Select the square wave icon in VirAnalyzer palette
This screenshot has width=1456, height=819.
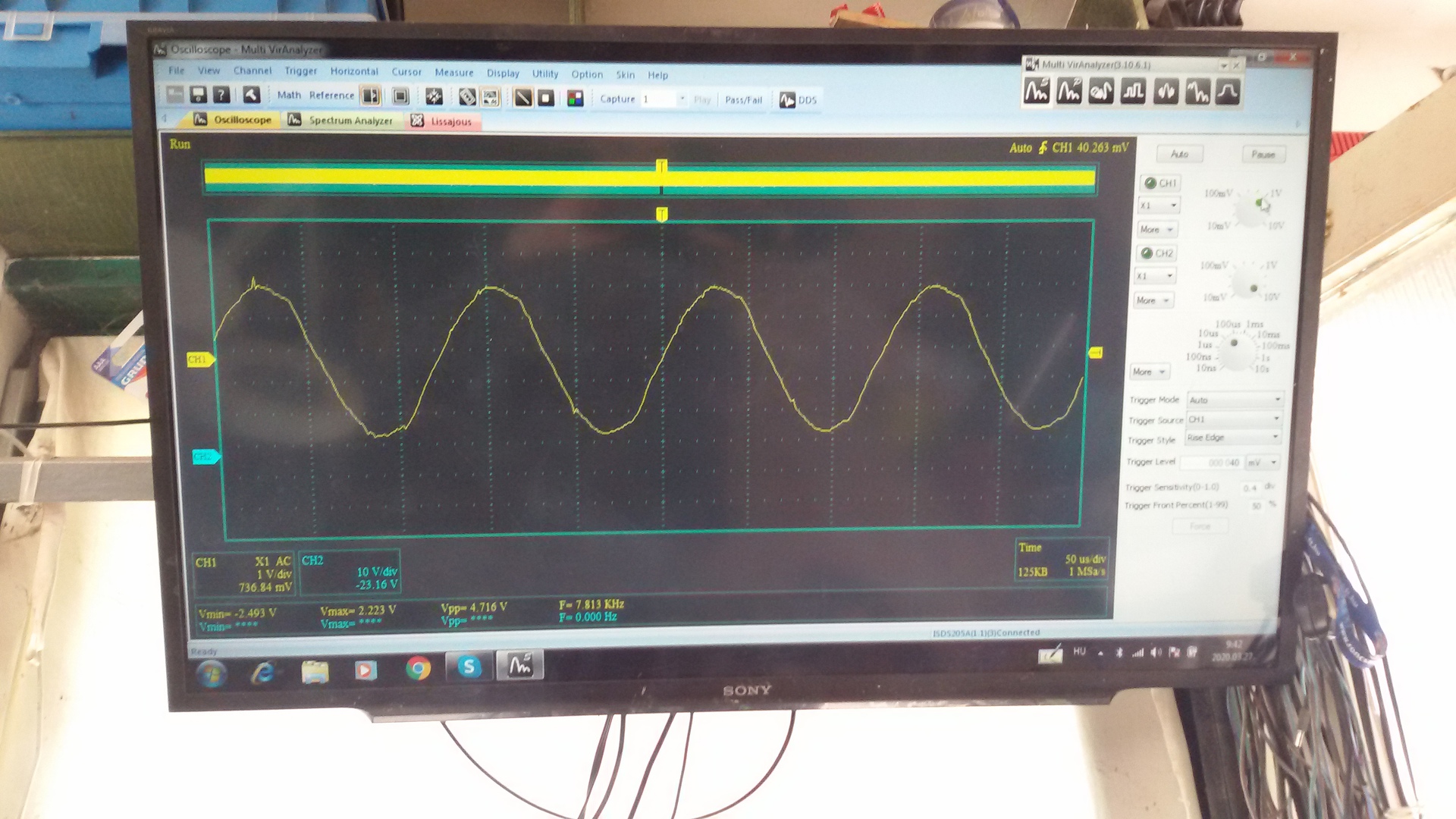[1133, 92]
